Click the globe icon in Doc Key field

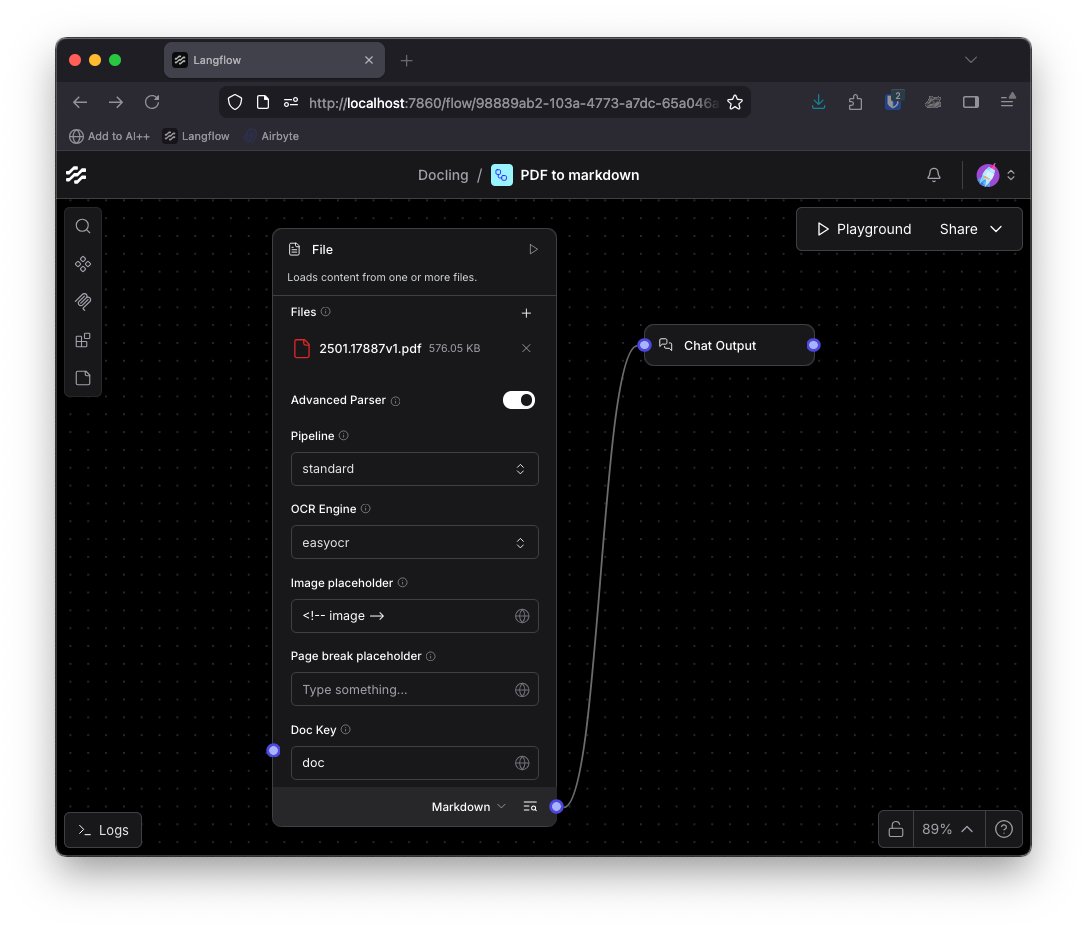[x=522, y=762]
